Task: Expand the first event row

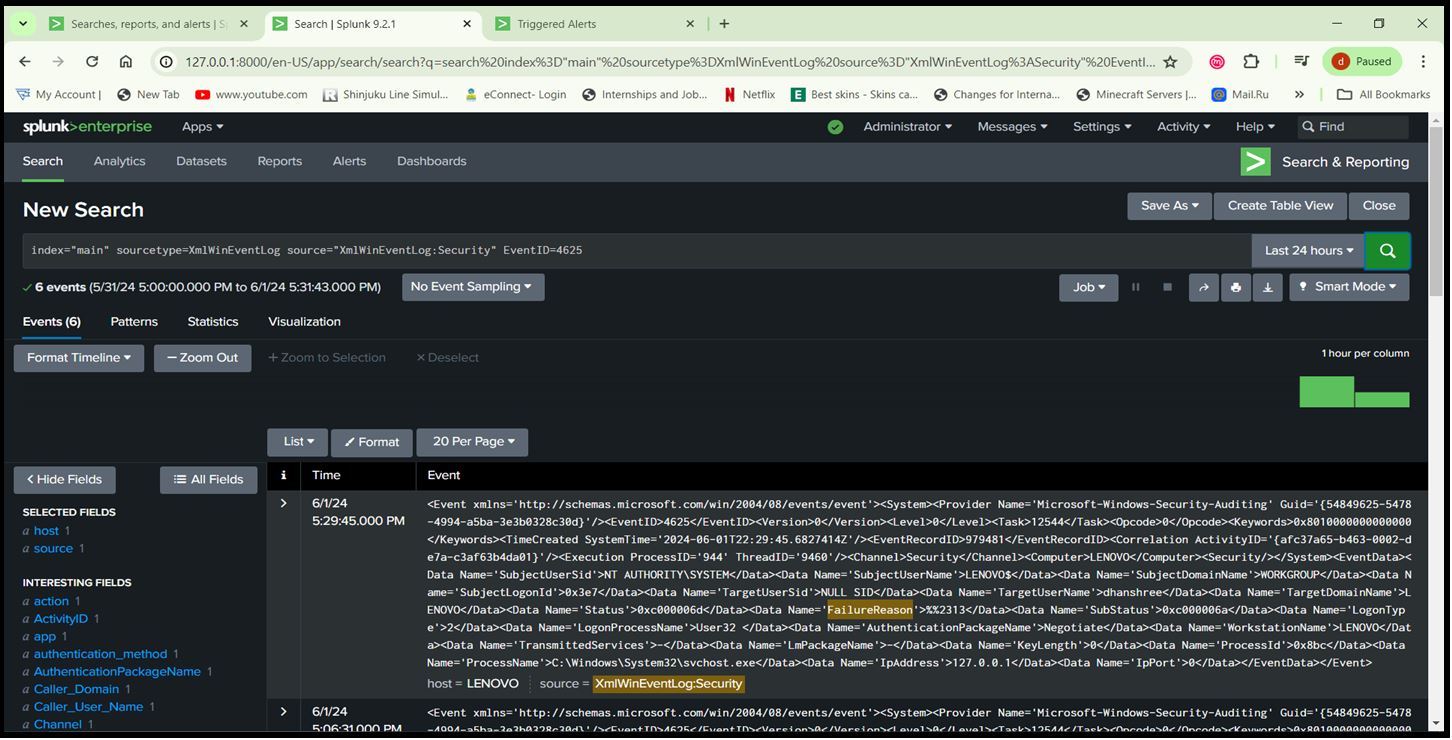Action: (x=284, y=503)
